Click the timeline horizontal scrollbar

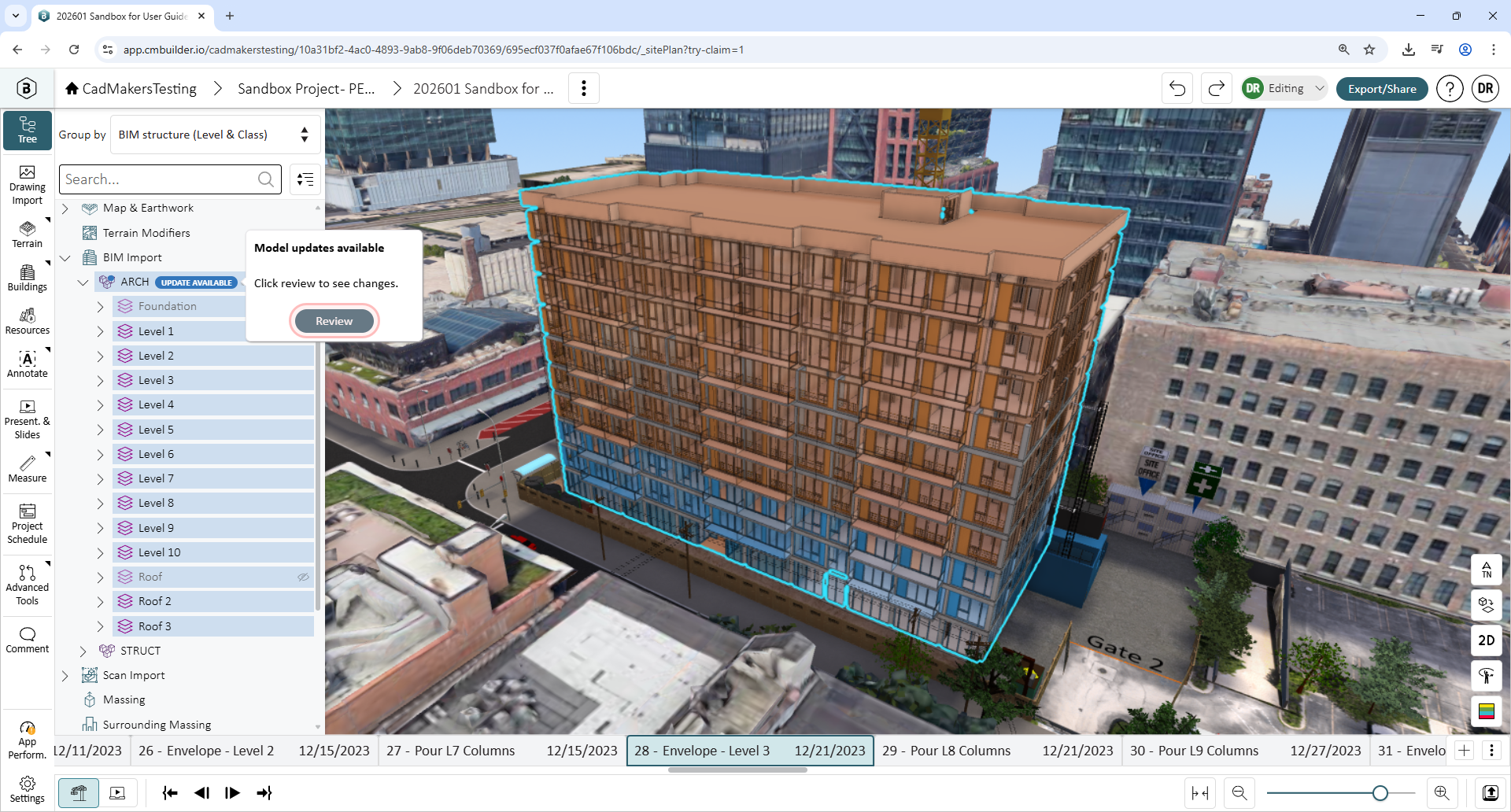pos(737,770)
